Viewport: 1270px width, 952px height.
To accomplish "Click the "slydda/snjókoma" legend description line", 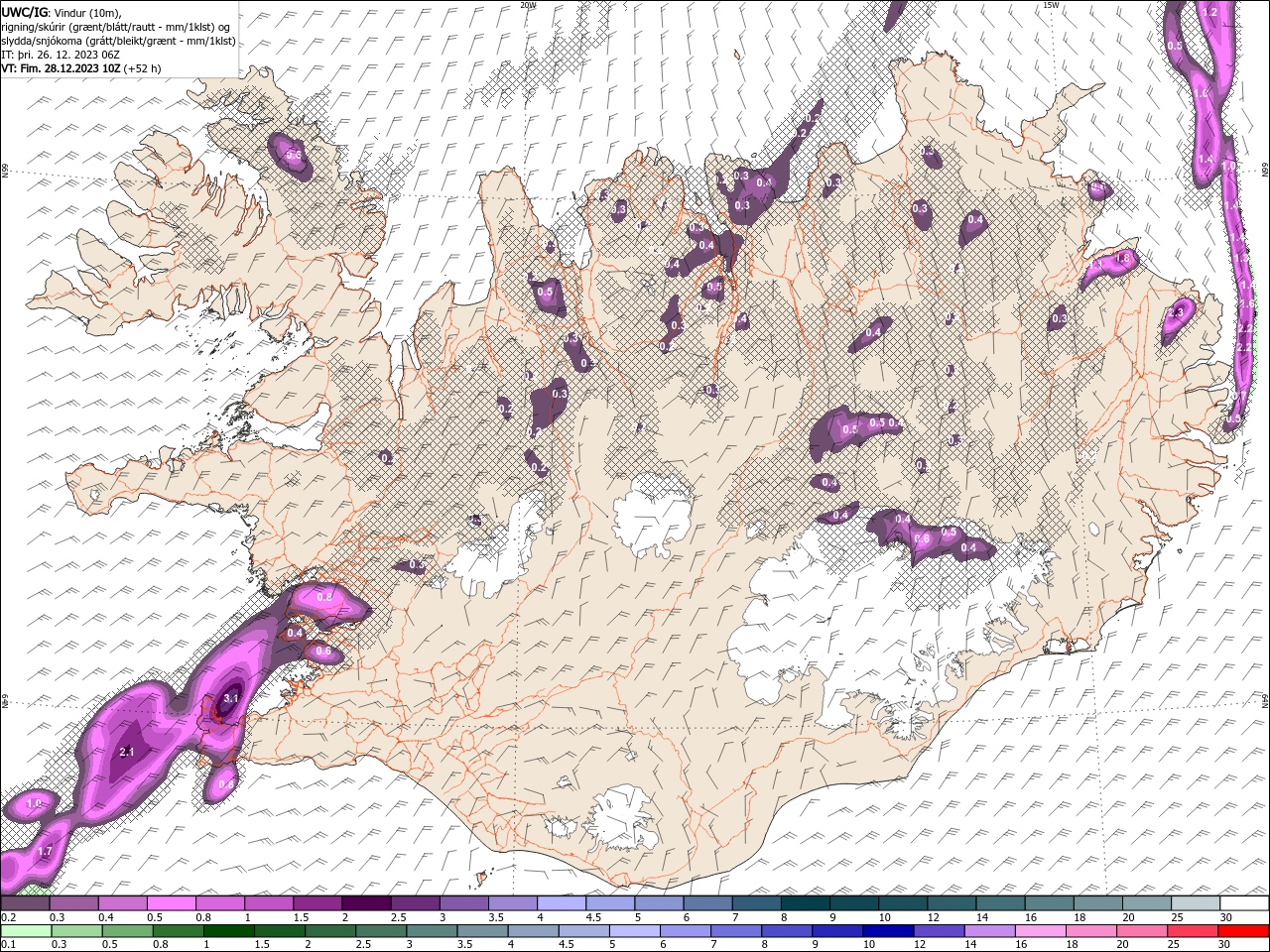I will [x=118, y=40].
